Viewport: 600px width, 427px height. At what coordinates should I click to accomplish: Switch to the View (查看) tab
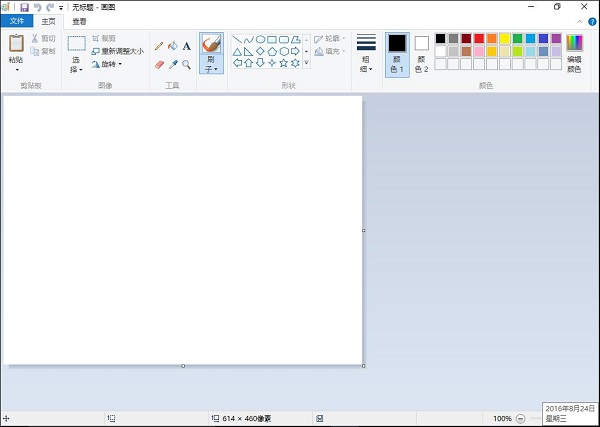(79, 21)
